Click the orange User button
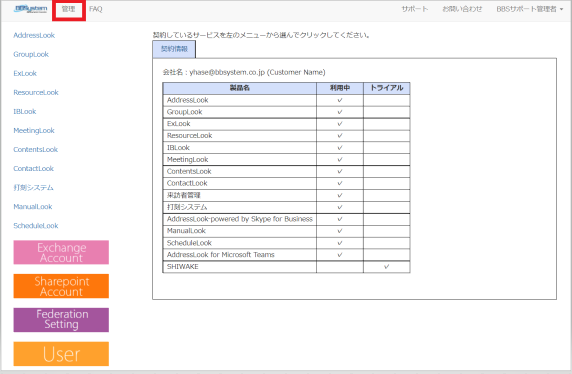The width and height of the screenshot is (572, 374). [x=61, y=354]
